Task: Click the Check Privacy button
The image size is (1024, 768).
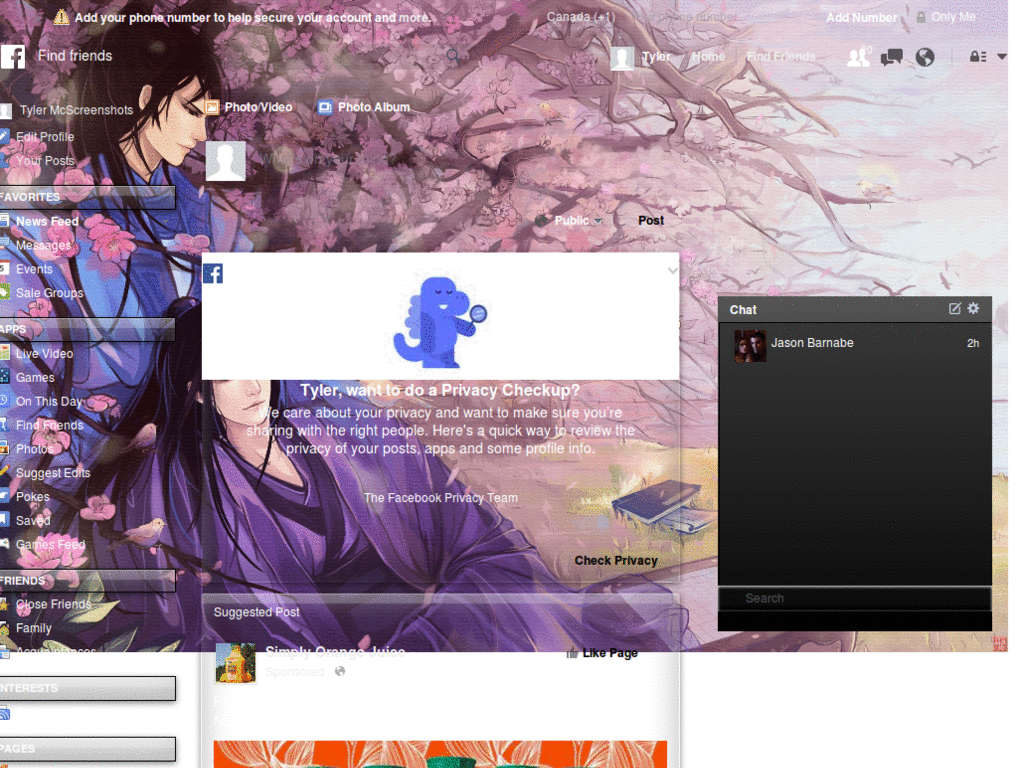Action: (615, 561)
